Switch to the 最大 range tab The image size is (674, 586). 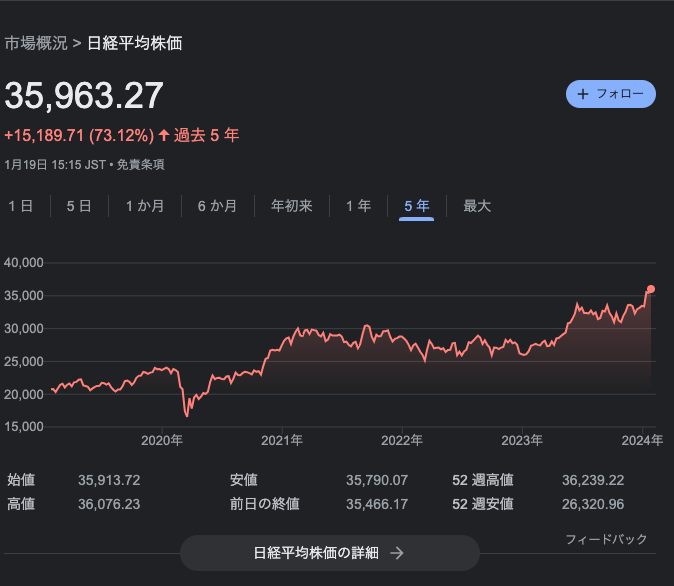click(477, 206)
